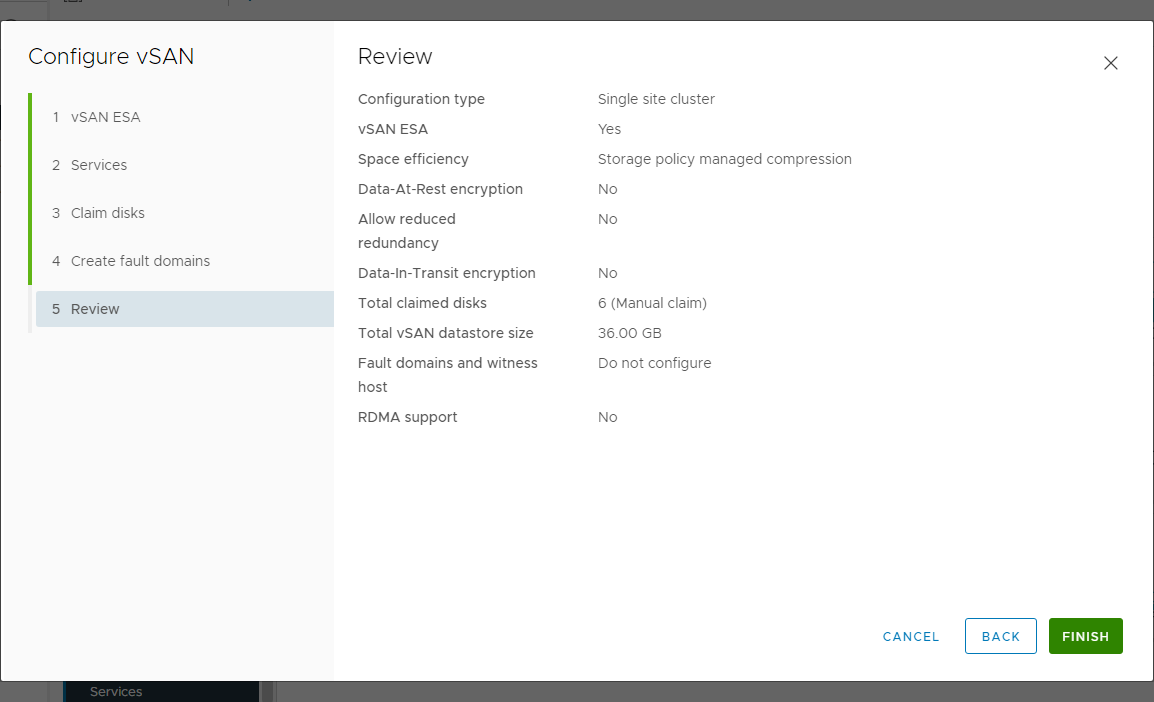The height and width of the screenshot is (702, 1154).
Task: Click Cancel to abort vSAN configuration
Action: [909, 636]
